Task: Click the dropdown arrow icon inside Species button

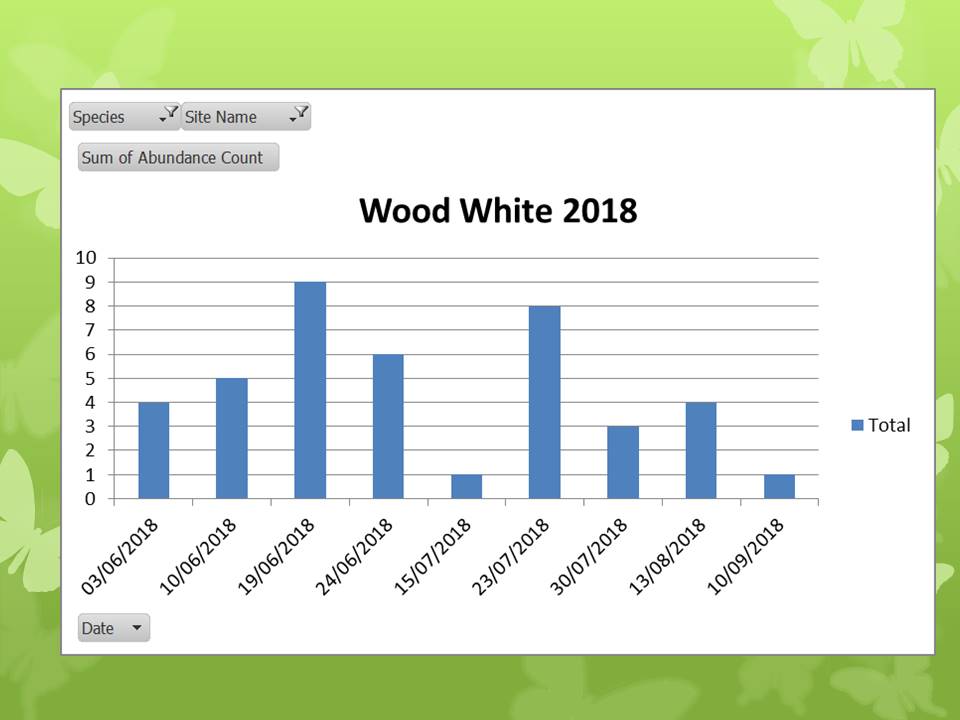Action: 161,120
